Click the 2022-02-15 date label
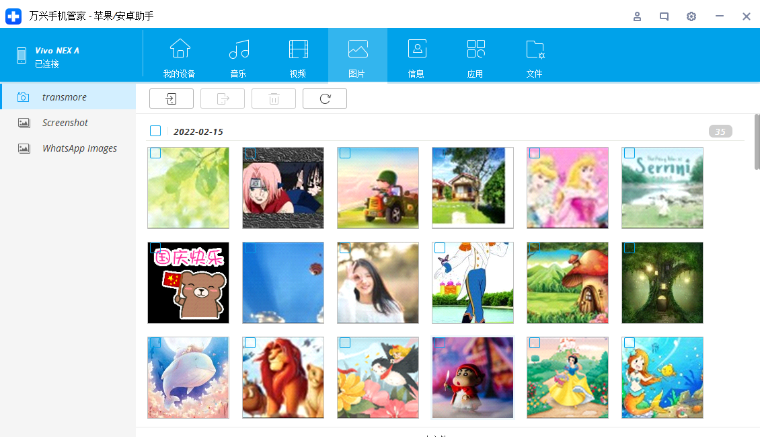763x437 pixels. (198, 132)
